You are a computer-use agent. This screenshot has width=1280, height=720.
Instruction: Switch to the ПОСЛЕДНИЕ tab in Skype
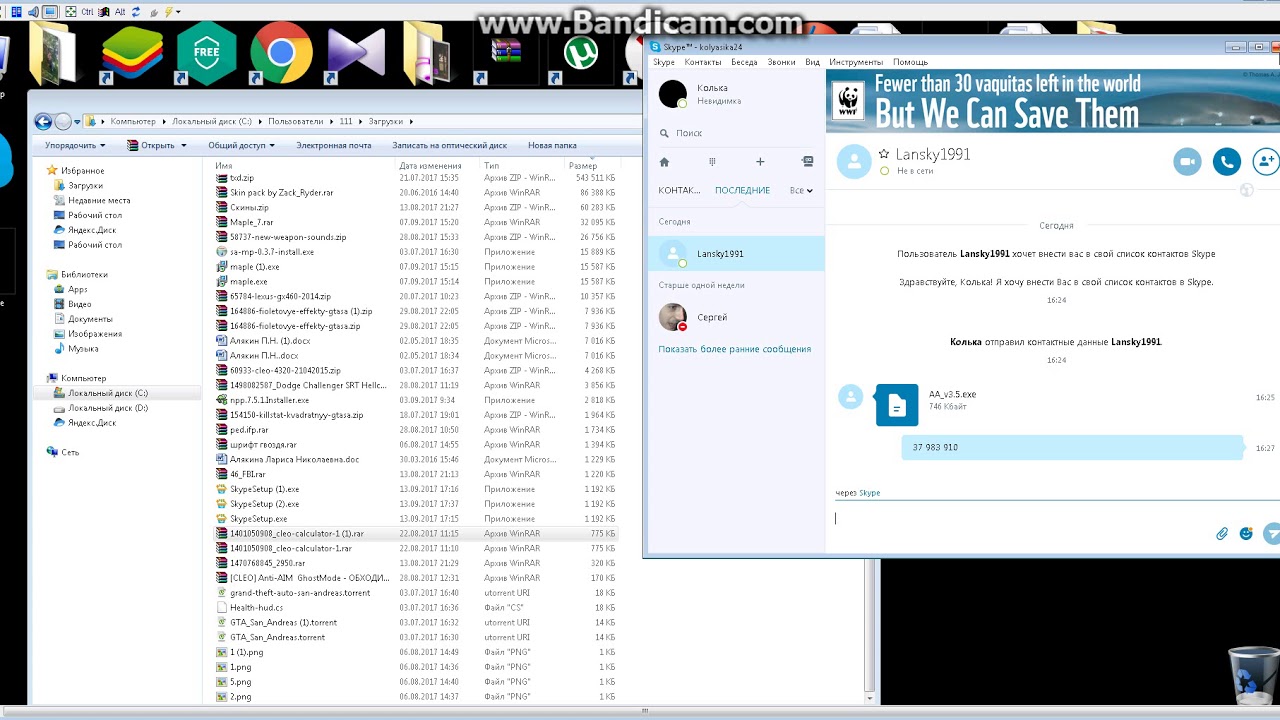742,190
